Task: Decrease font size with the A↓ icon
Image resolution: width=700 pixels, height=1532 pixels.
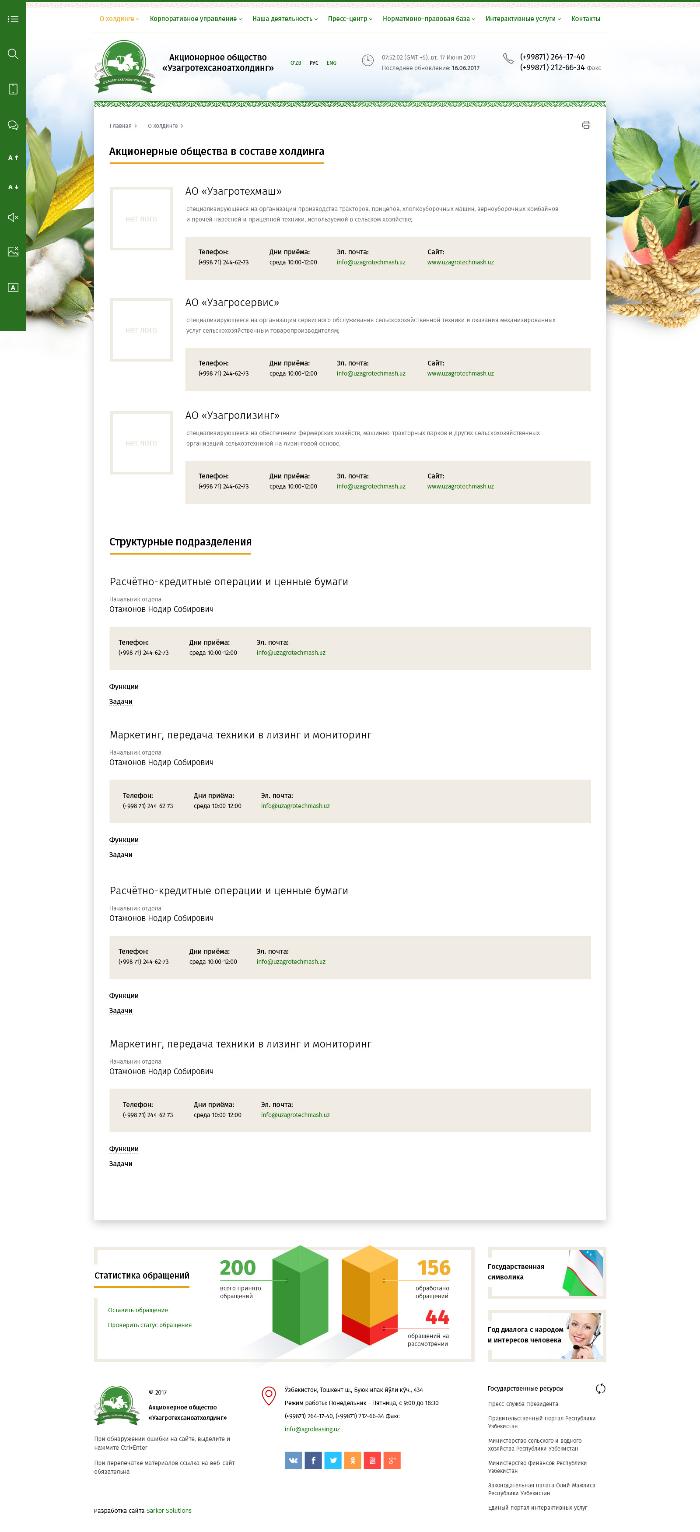Action: click(13, 187)
